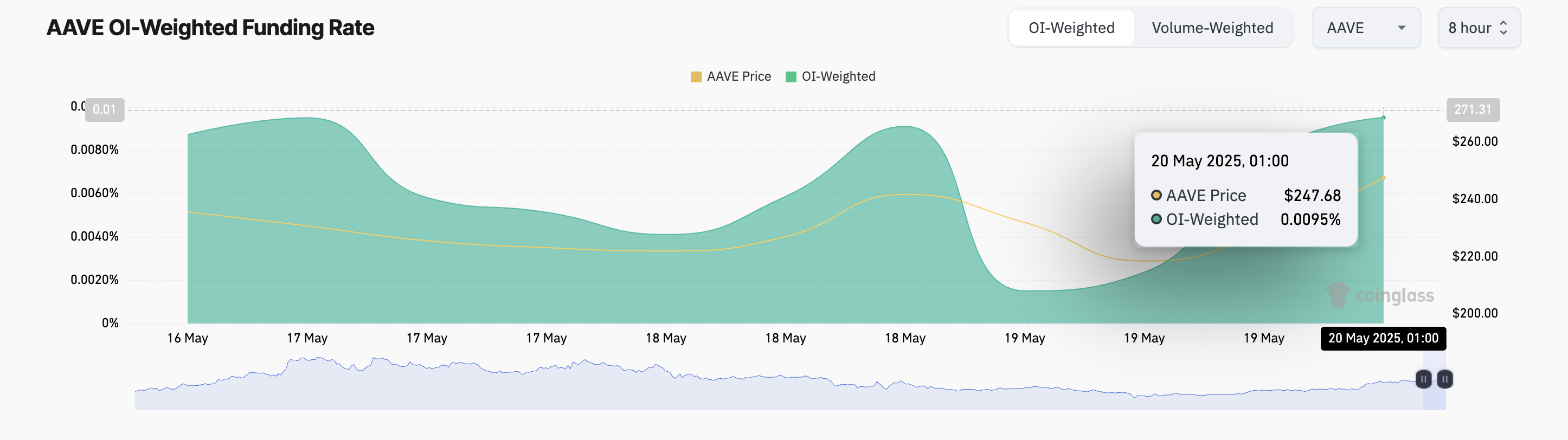The width and height of the screenshot is (1568, 440).
Task: Select the right timeline brush handle
Action: click(1445, 379)
